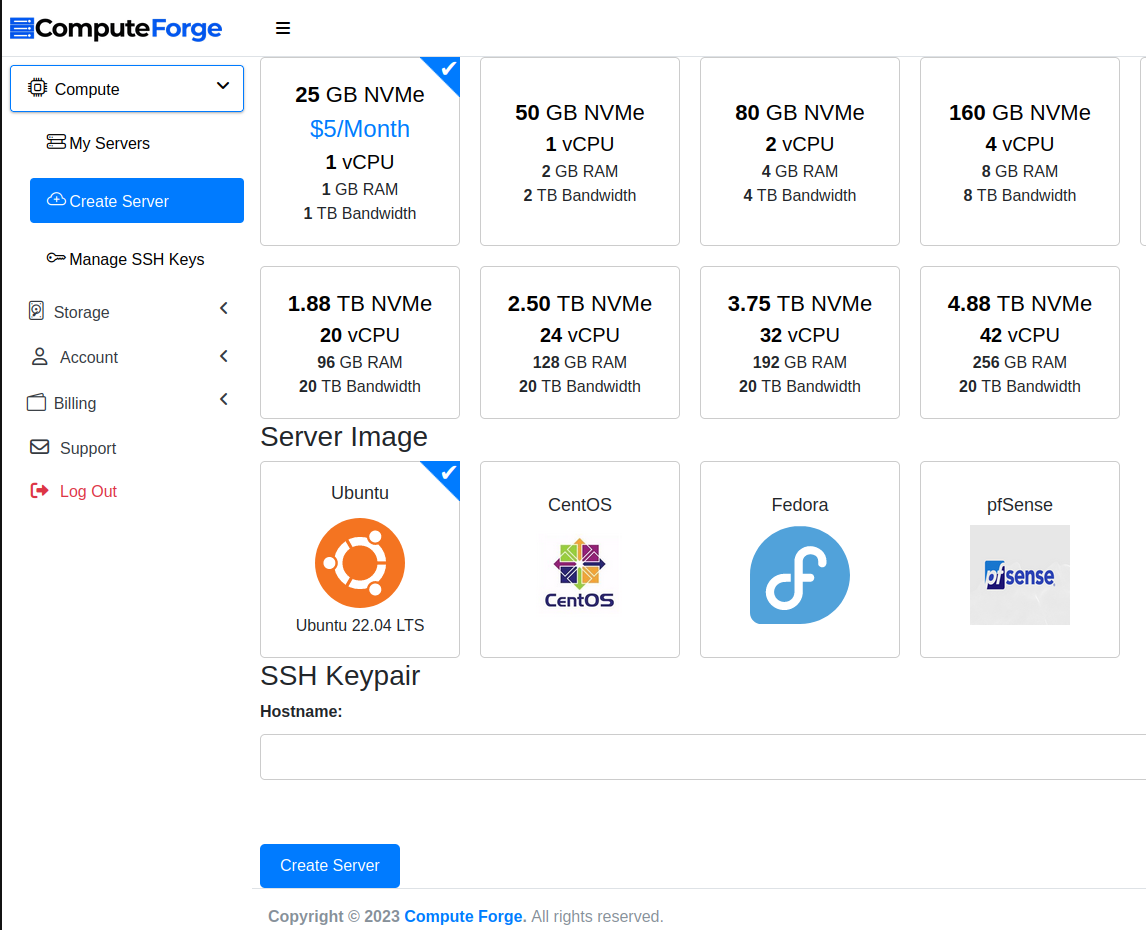Viewport: 1146px width, 930px height.
Task: Click the Log Out arrow icon
Action: pos(40,491)
